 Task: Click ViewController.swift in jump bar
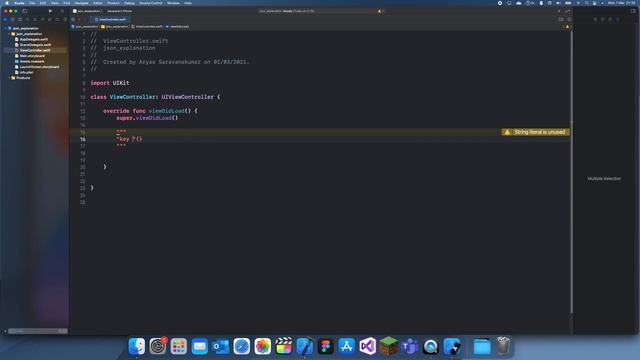[147, 27]
